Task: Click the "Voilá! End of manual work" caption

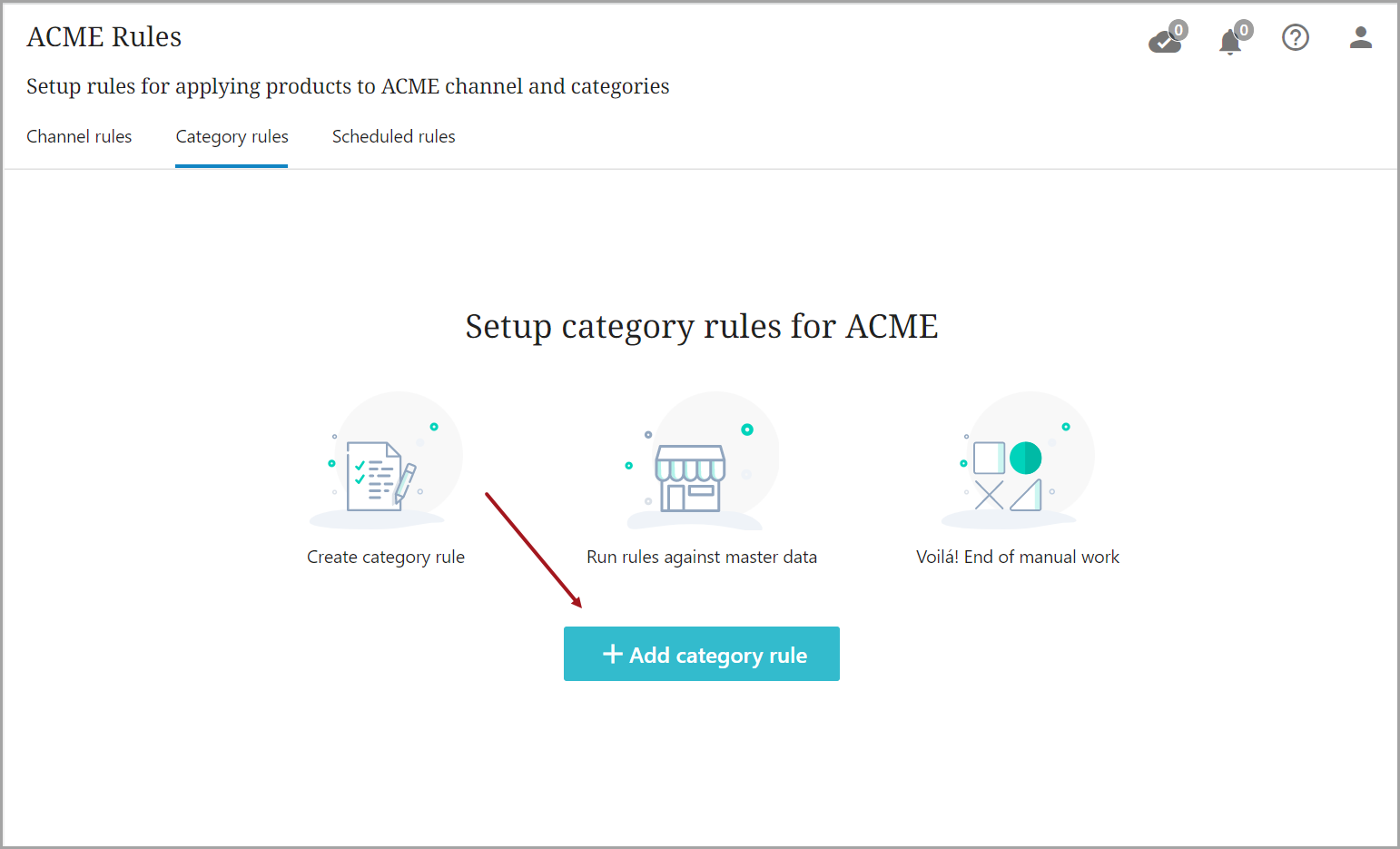Action: pyautogui.click(x=1017, y=557)
